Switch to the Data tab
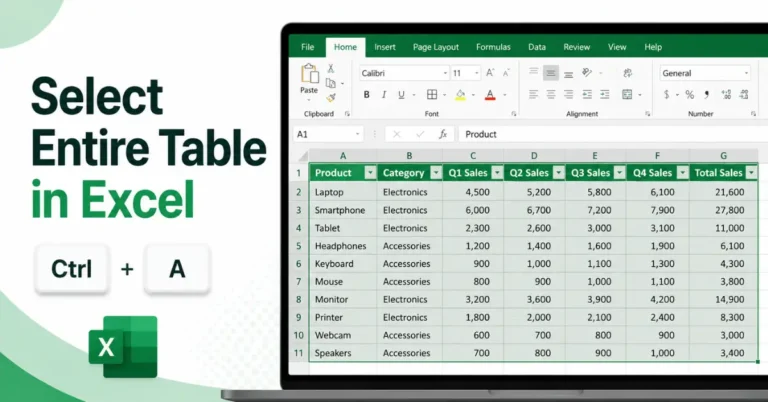The width and height of the screenshot is (768, 402). (x=537, y=47)
